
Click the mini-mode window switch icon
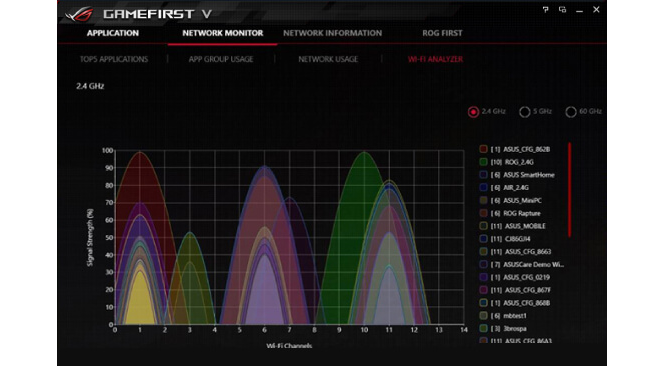[562, 9]
